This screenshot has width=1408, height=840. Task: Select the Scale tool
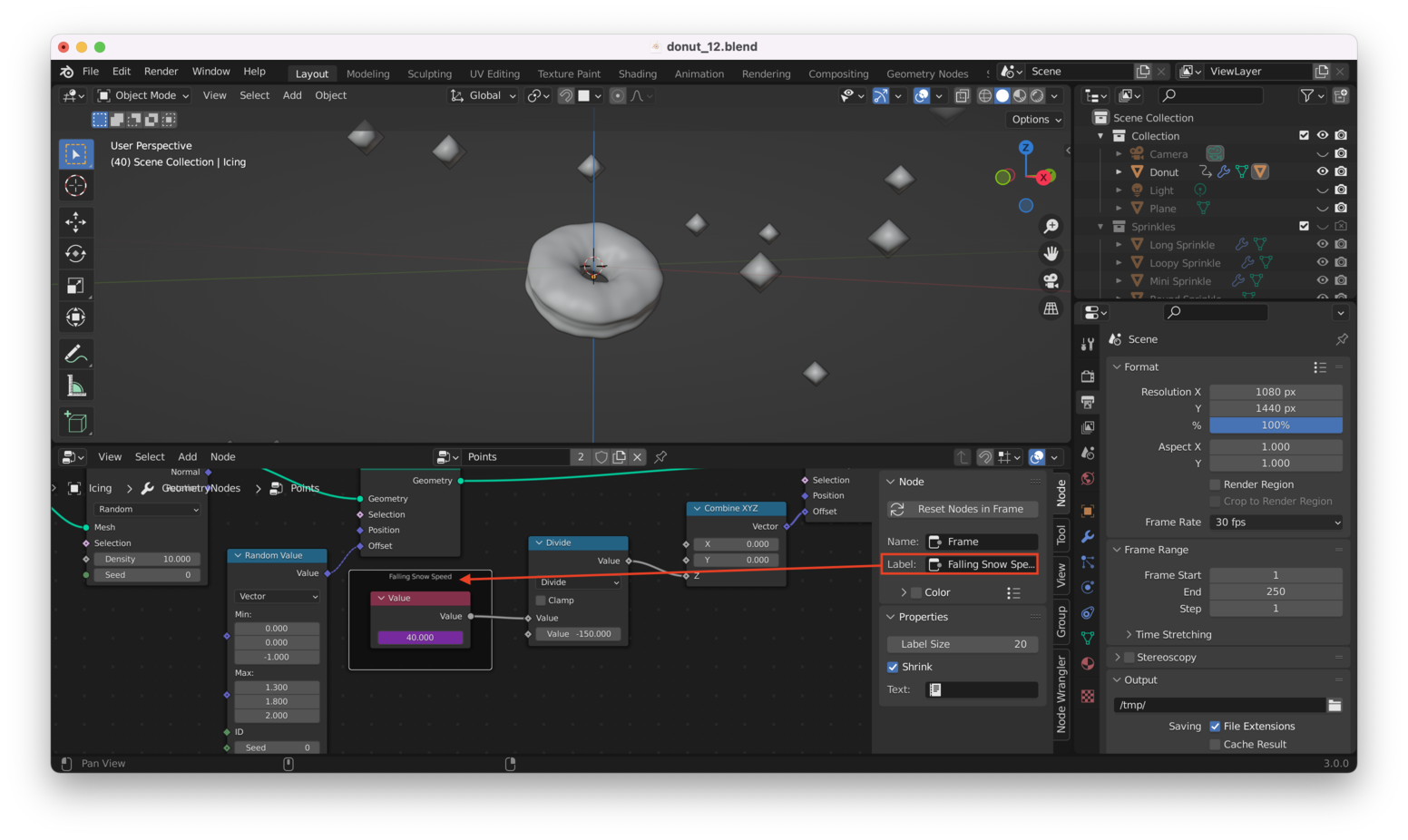76,286
